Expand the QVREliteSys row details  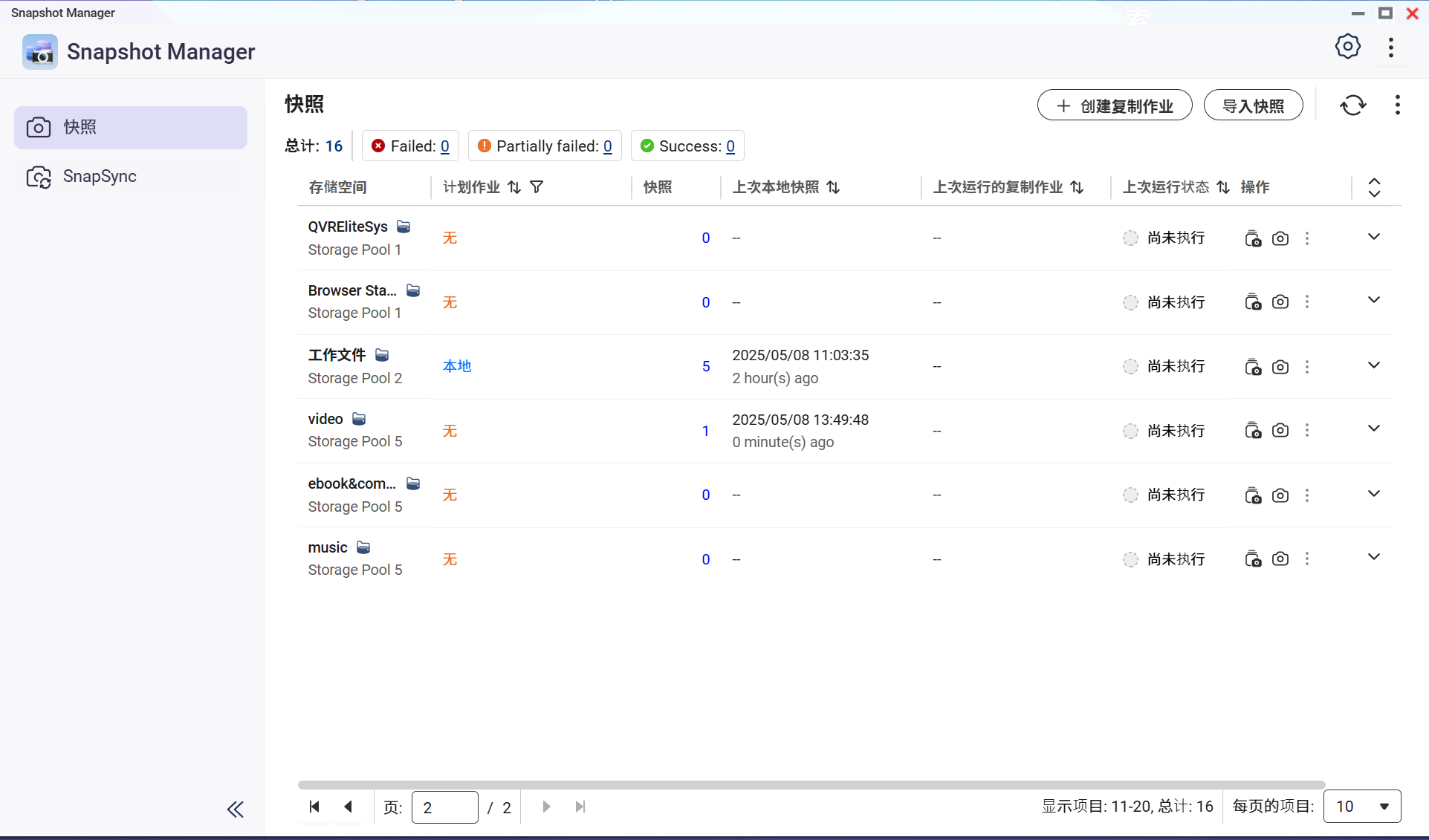click(x=1374, y=237)
